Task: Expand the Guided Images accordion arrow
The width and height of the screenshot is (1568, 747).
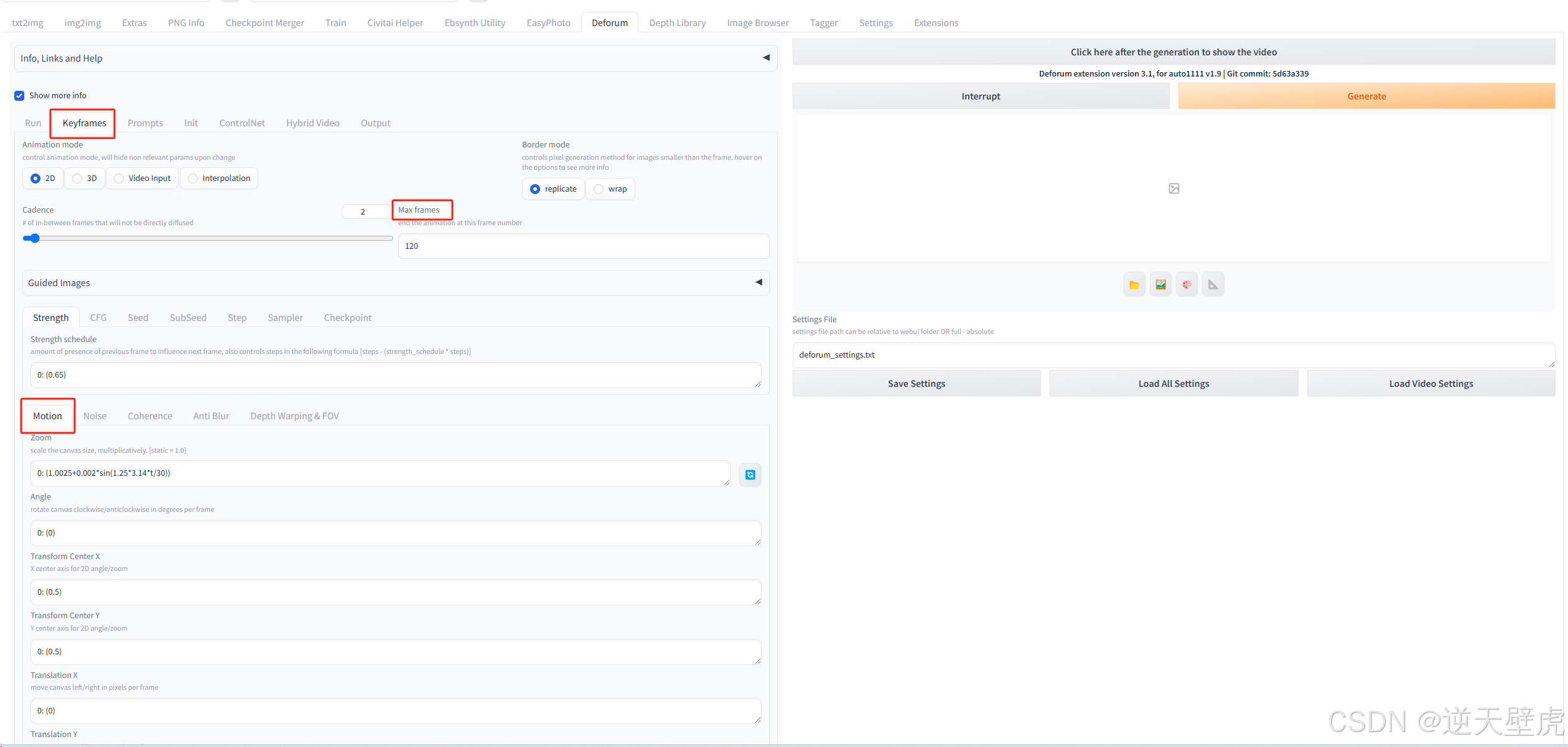Action: [758, 282]
